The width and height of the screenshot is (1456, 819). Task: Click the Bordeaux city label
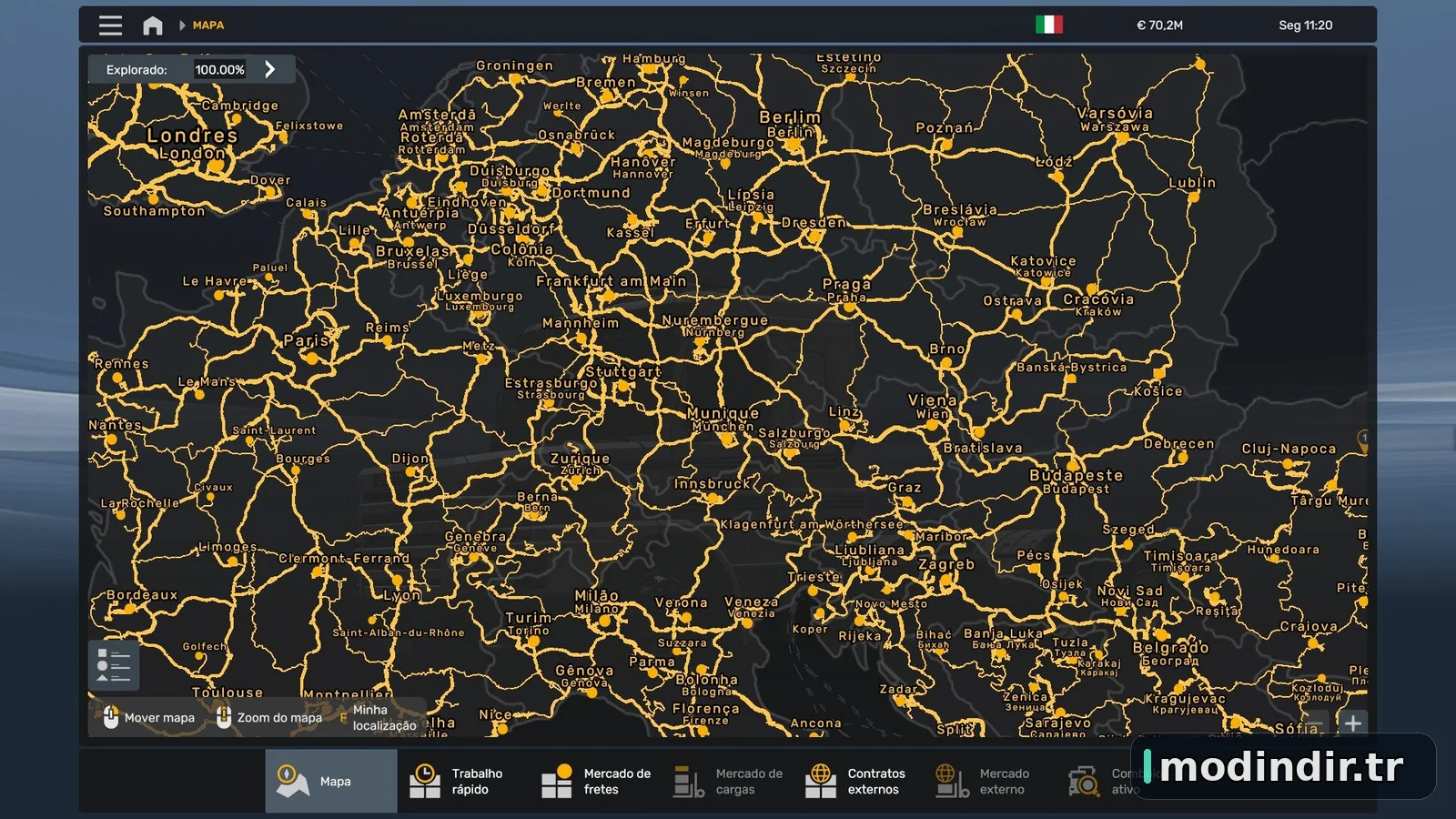point(143,595)
